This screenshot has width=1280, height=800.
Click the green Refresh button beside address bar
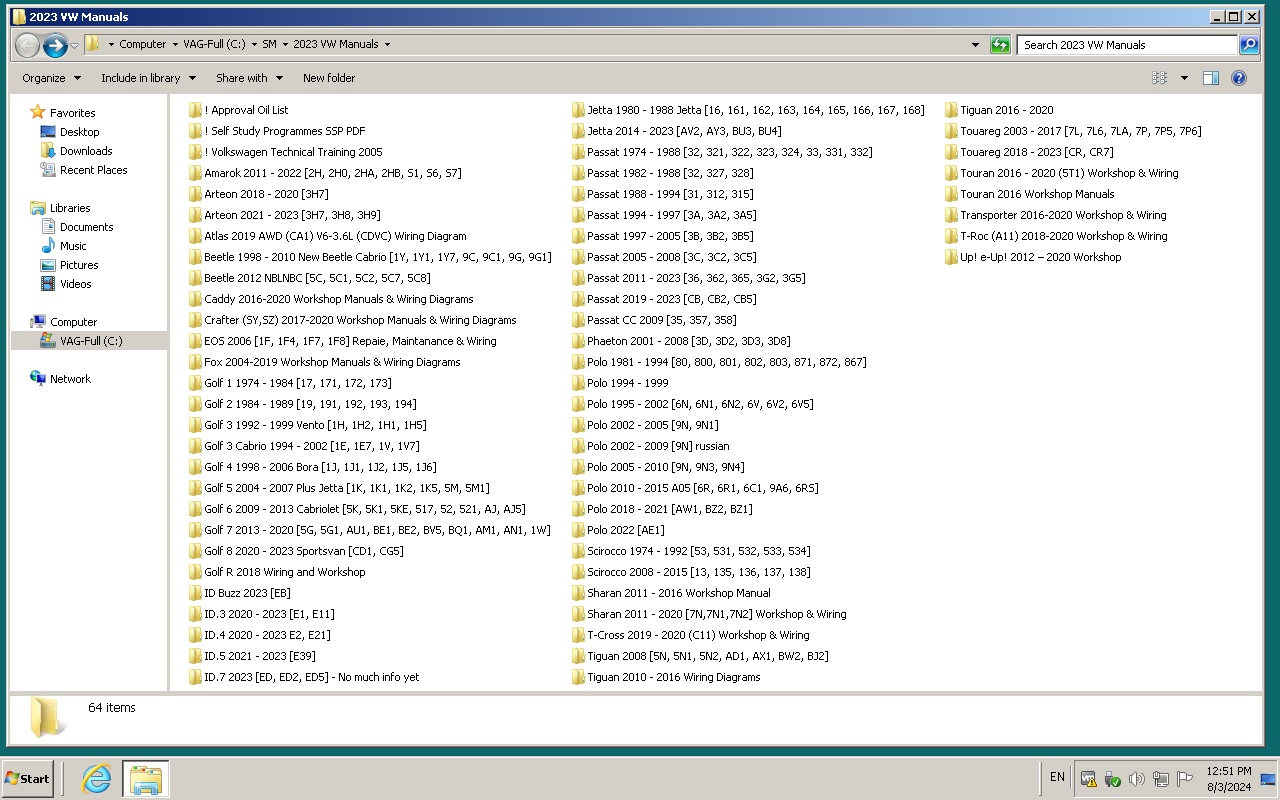[x=1000, y=45]
